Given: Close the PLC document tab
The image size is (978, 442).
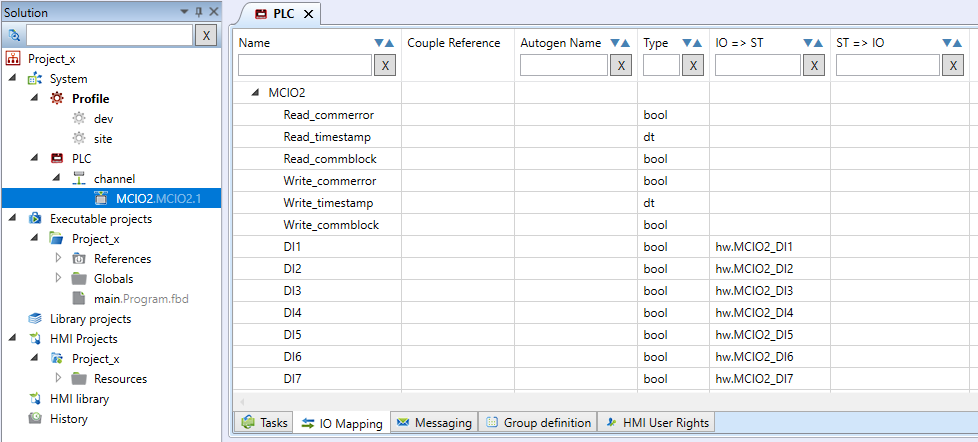Looking at the screenshot, I should tap(308, 14).
